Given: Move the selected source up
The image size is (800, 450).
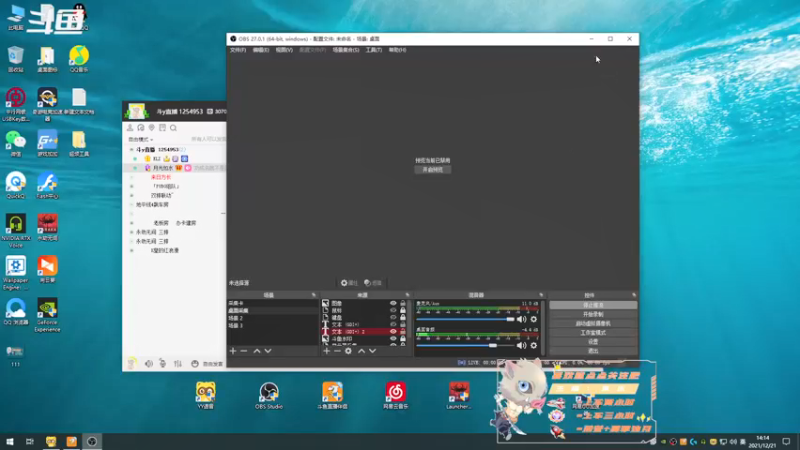Looking at the screenshot, I should click(361, 351).
